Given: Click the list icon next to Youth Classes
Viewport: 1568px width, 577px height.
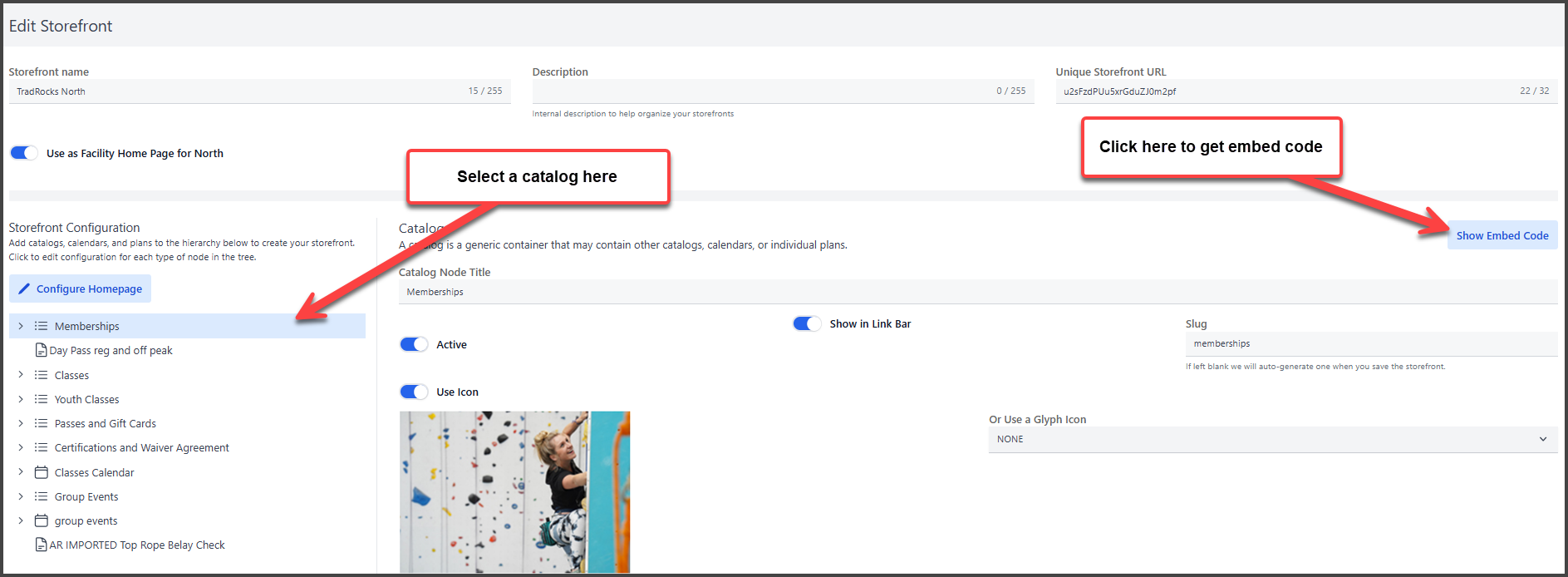Looking at the screenshot, I should [41, 399].
